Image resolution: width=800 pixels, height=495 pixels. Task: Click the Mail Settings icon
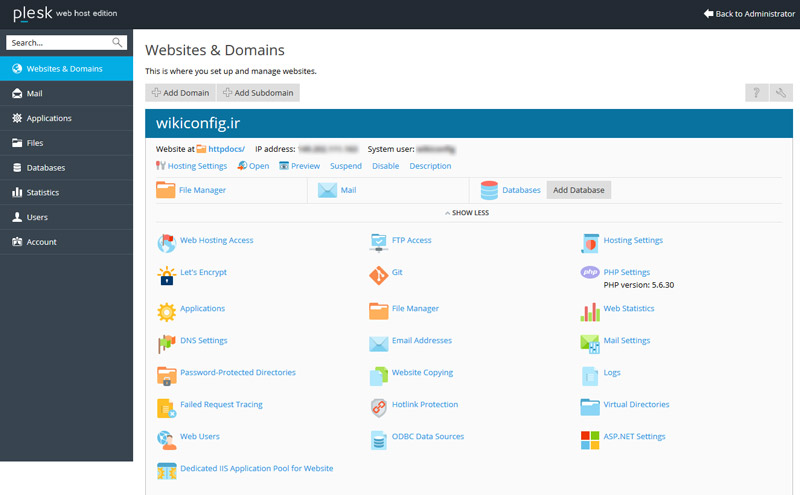(590, 344)
